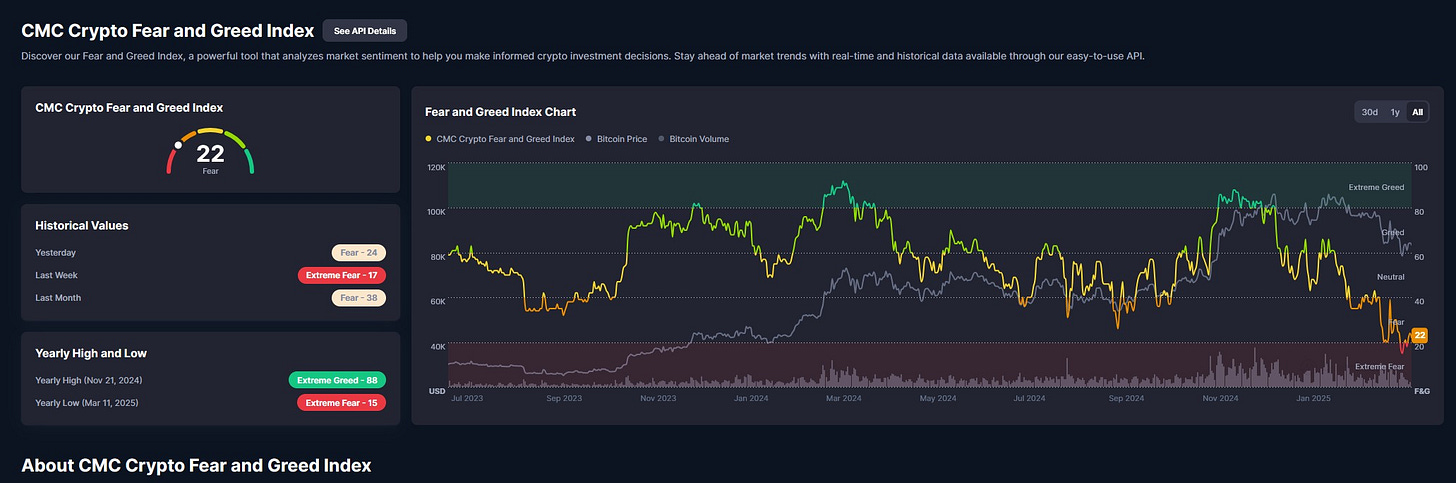1456x483 pixels.
Task: Click the Historical Values heading
Action: 82,226
